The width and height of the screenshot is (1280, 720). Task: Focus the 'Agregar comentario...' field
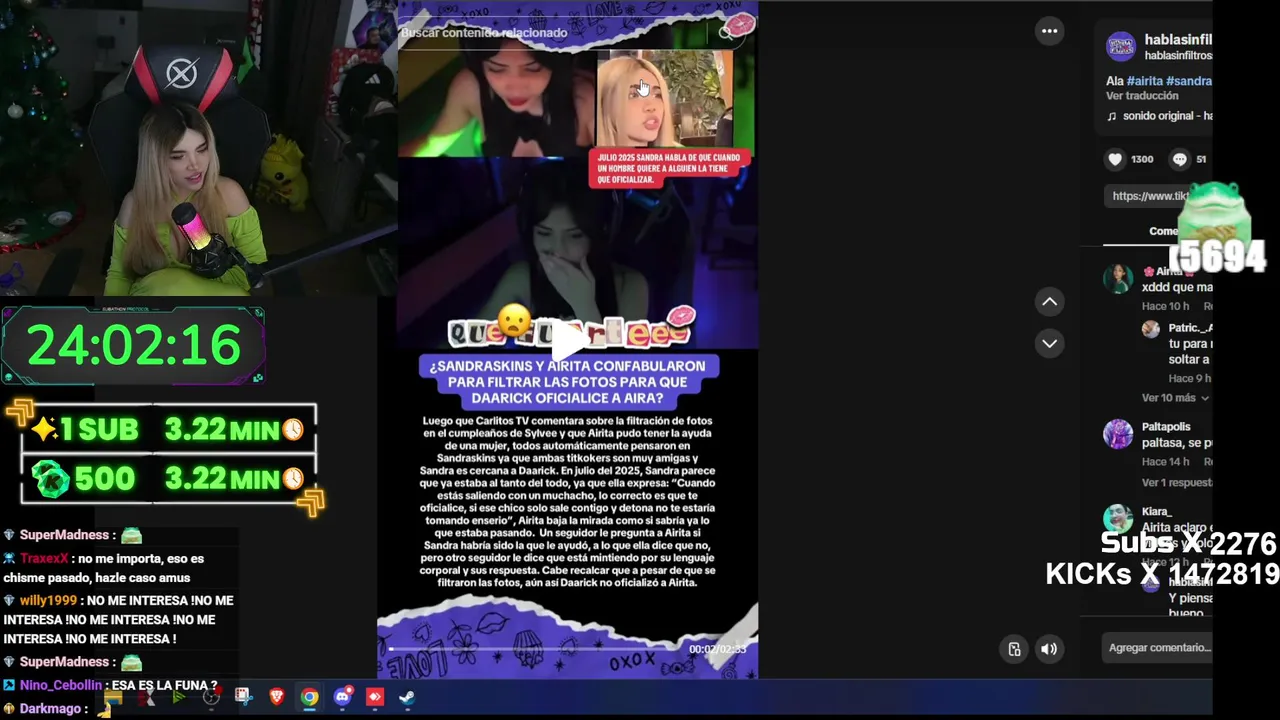(x=1158, y=648)
